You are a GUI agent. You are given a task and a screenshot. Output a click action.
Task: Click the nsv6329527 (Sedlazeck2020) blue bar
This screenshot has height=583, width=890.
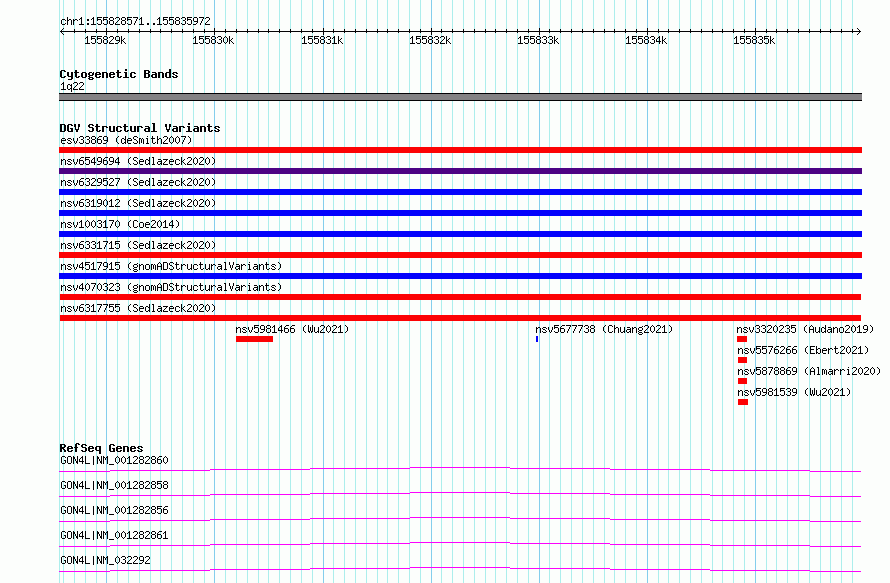pos(460,192)
